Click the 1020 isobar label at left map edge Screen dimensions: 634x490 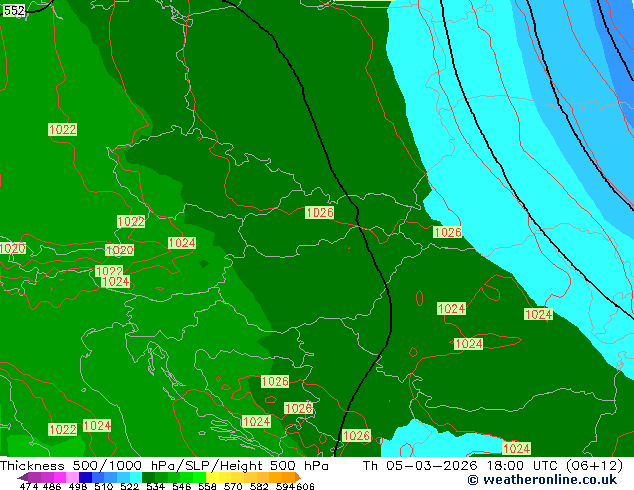point(13,248)
